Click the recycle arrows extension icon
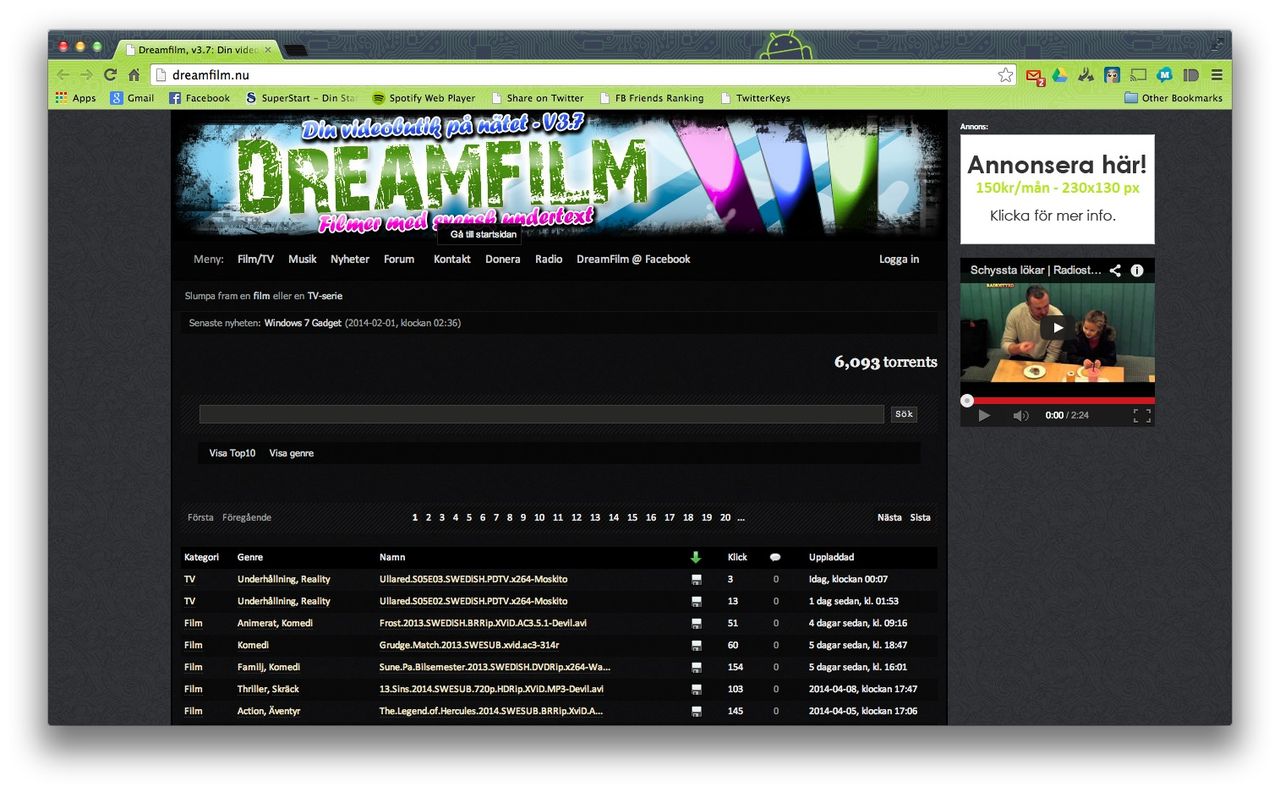 [1085, 75]
